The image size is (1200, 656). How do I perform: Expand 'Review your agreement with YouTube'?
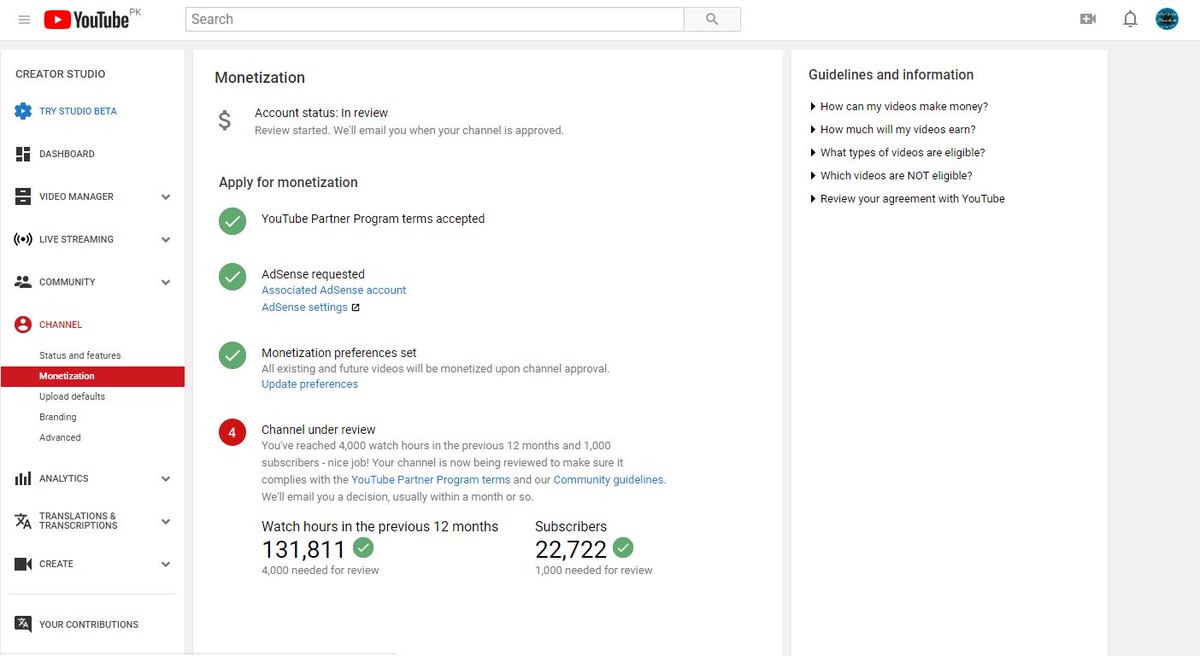point(906,198)
